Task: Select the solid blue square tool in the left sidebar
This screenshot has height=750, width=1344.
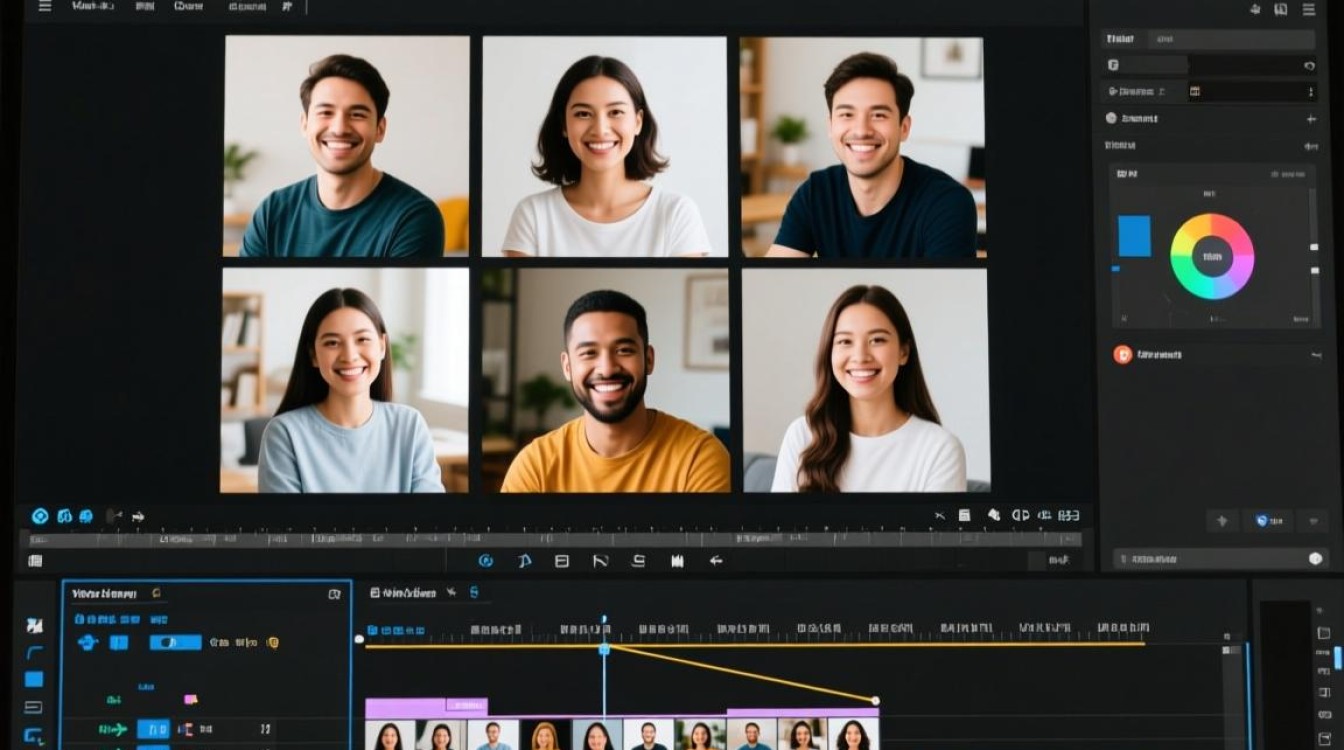Action: click(x=34, y=679)
